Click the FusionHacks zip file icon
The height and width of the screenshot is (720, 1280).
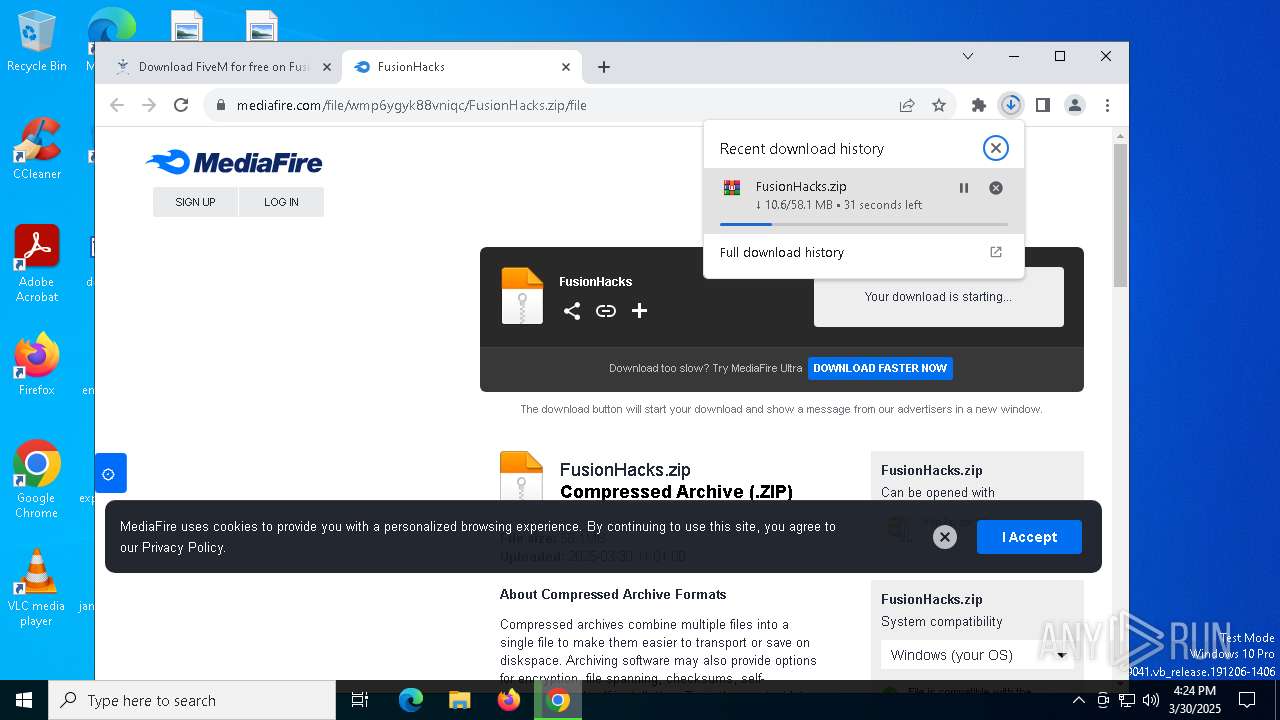point(522,296)
